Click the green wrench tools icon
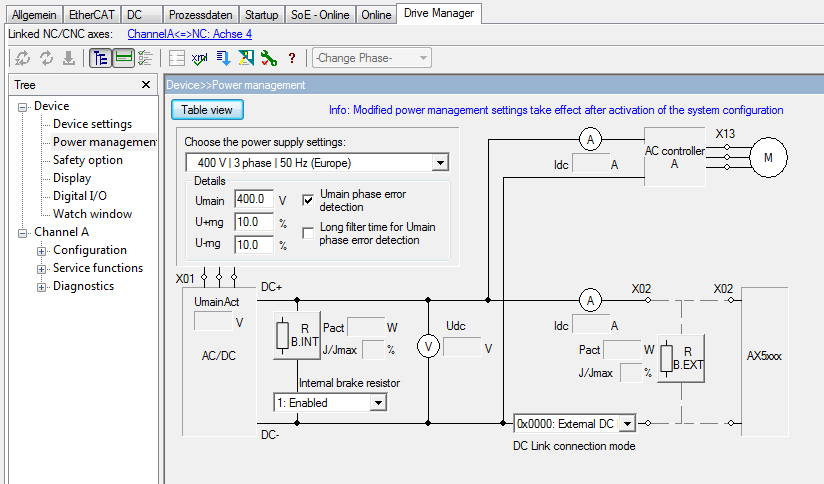 269,58
